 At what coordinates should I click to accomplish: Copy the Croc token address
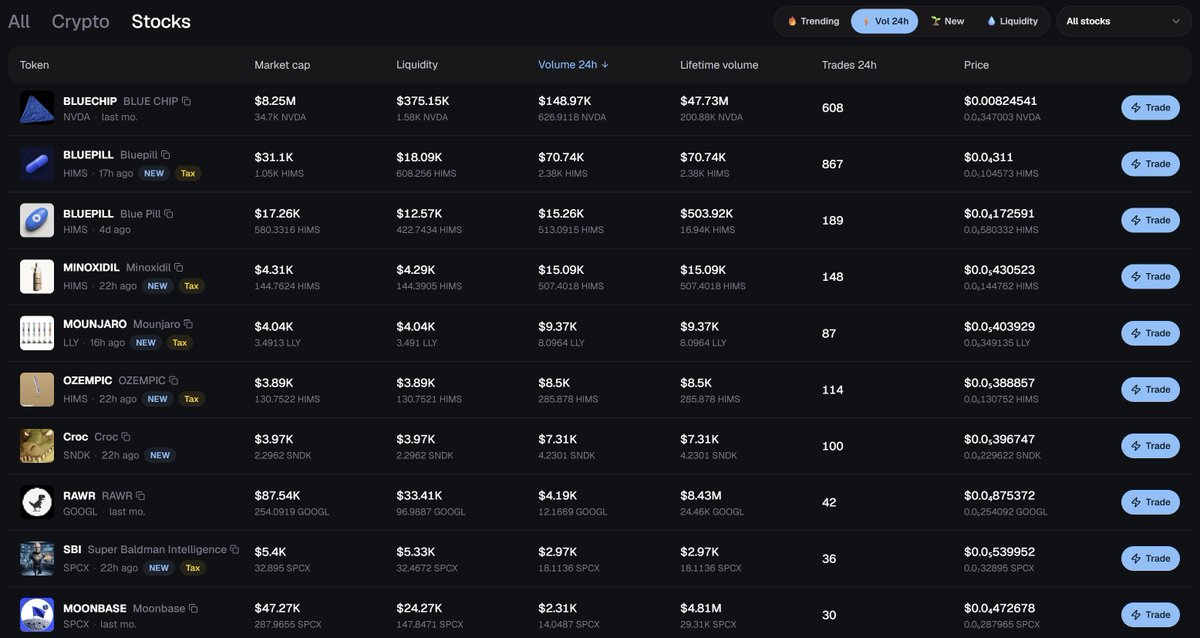click(126, 437)
